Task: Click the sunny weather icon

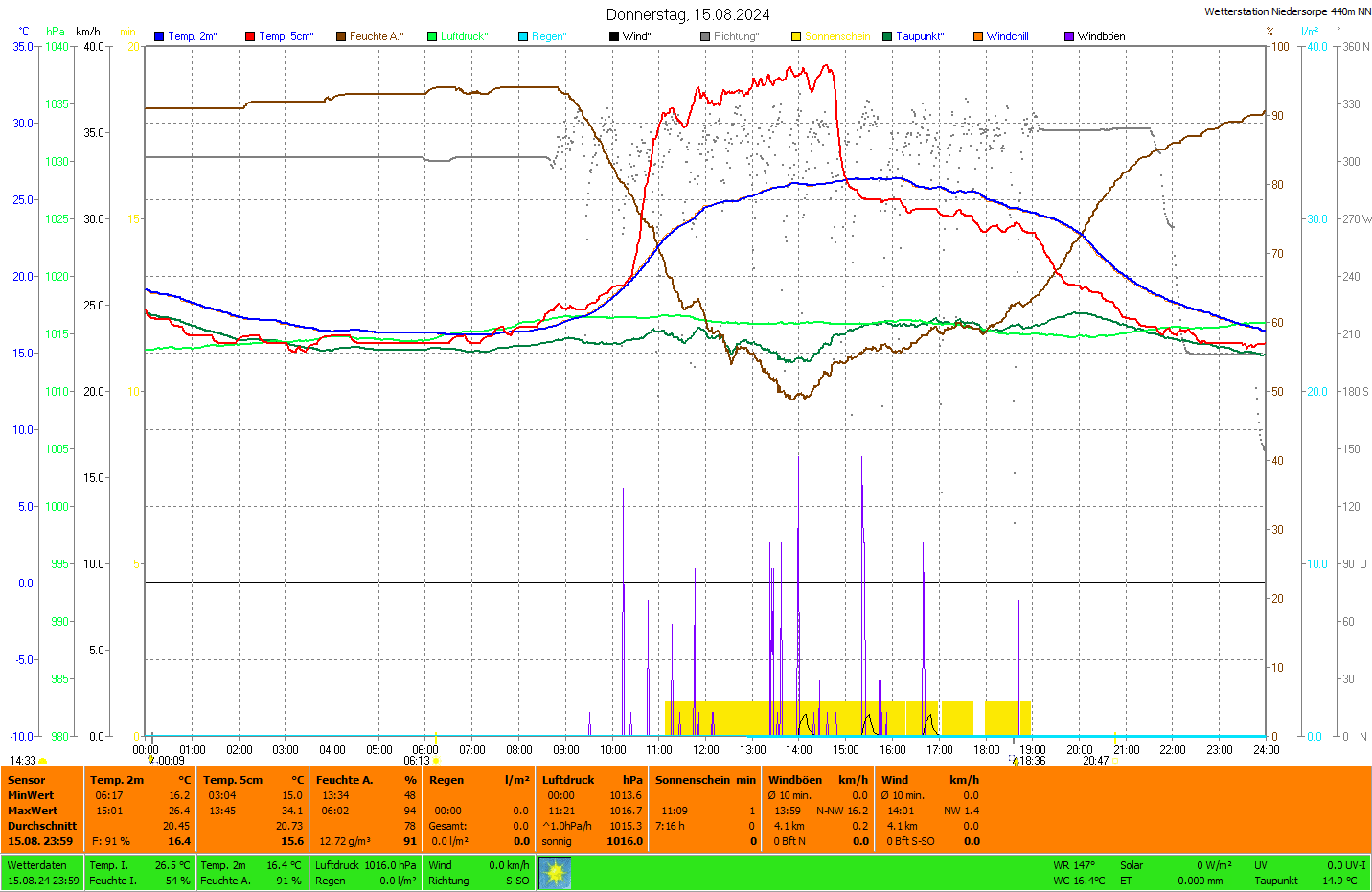Action: (555, 873)
